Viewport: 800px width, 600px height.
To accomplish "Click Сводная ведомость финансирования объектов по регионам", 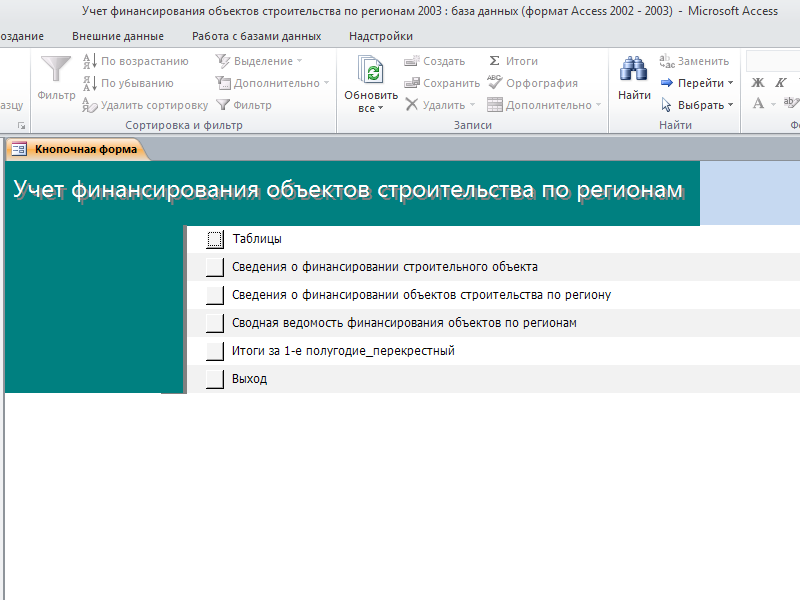I will coord(404,323).
